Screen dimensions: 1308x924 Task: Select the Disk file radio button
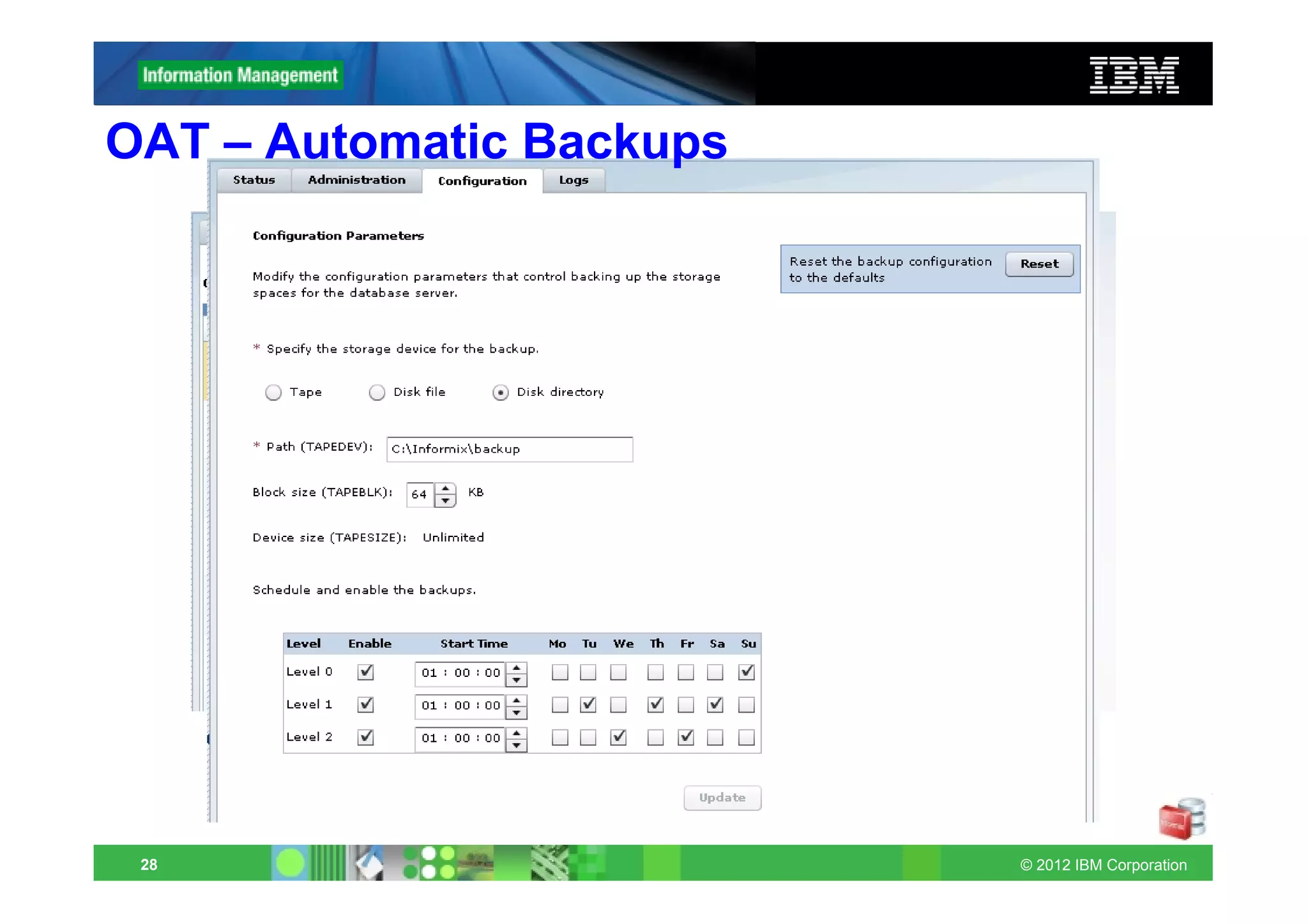click(x=377, y=392)
